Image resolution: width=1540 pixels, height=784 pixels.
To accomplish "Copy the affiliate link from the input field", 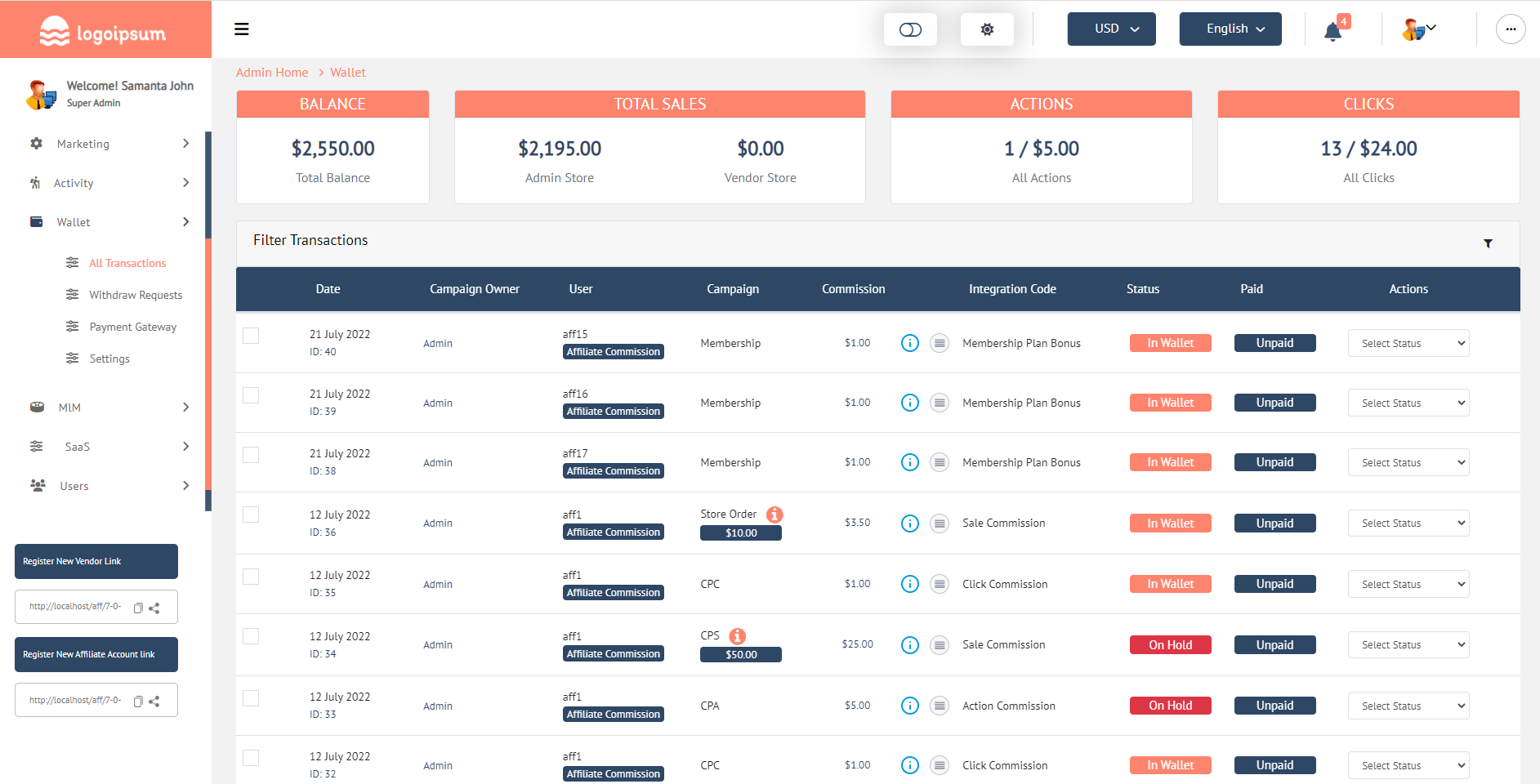I will pos(139,700).
